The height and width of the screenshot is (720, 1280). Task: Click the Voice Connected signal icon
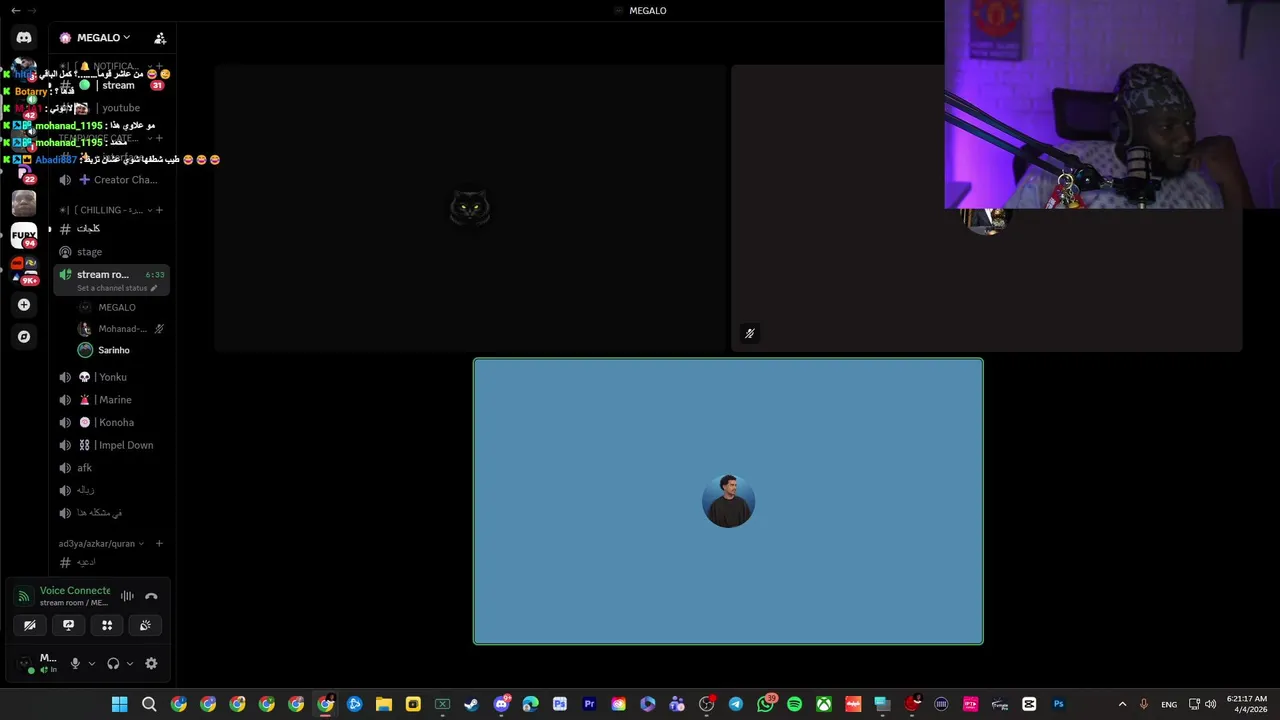(24, 596)
